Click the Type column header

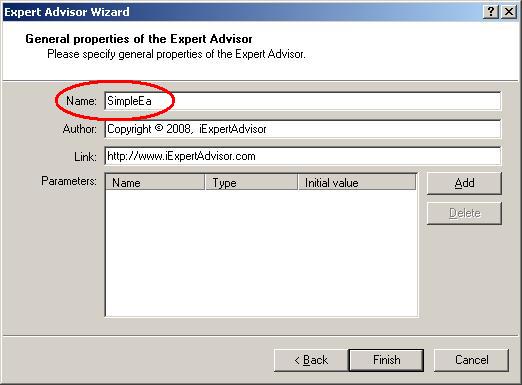(x=251, y=183)
